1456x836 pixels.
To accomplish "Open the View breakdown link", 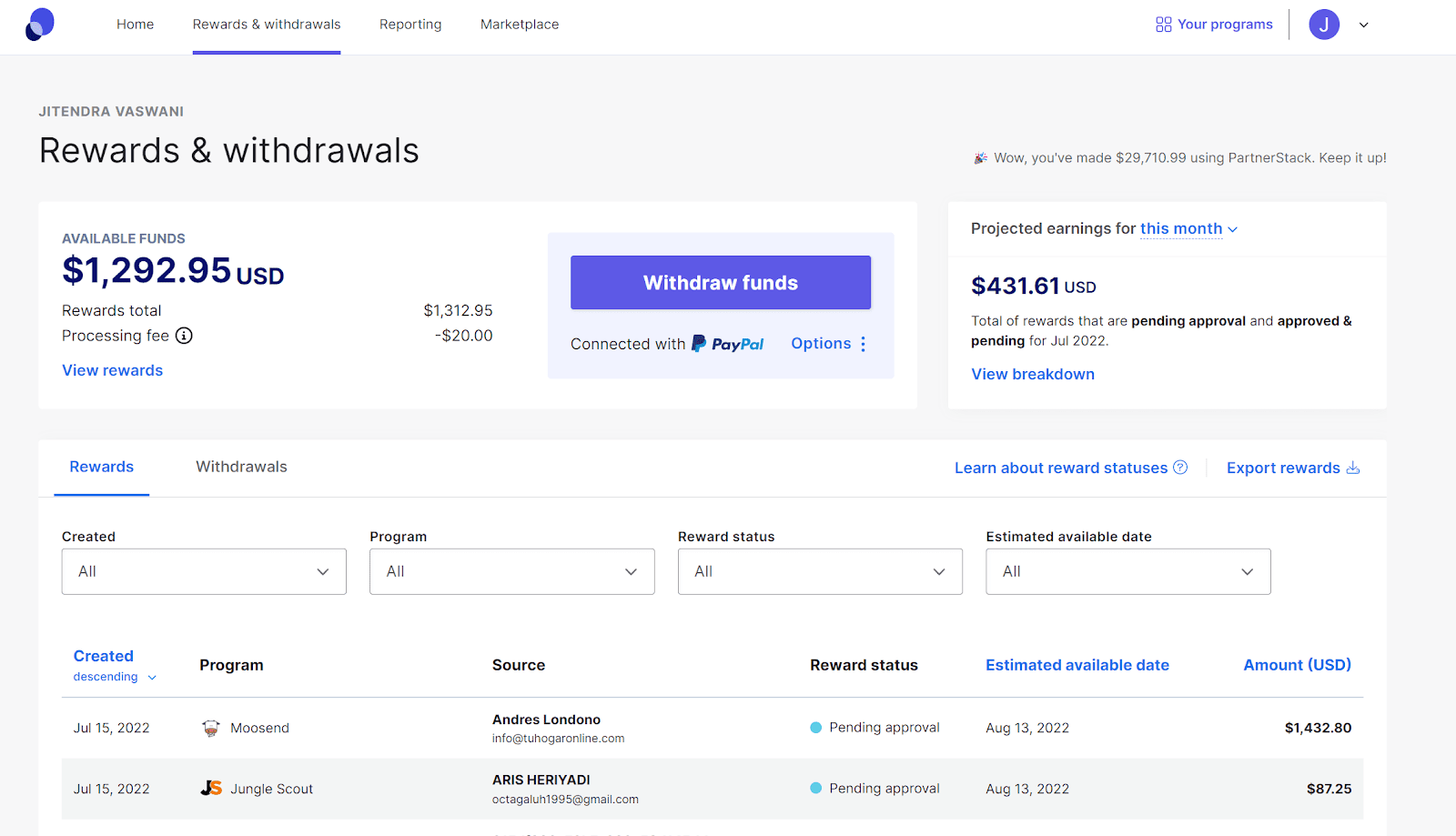I will pyautogui.click(x=1032, y=374).
